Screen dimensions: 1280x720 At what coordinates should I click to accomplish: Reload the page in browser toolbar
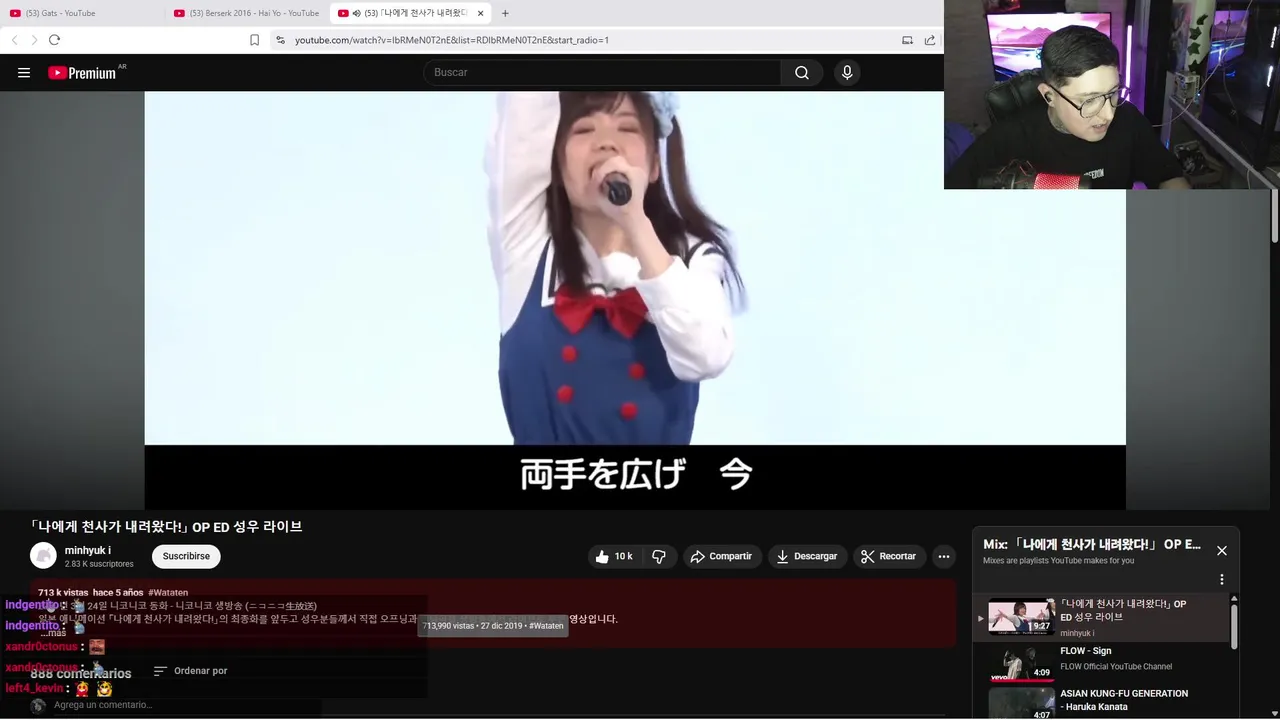(x=54, y=40)
